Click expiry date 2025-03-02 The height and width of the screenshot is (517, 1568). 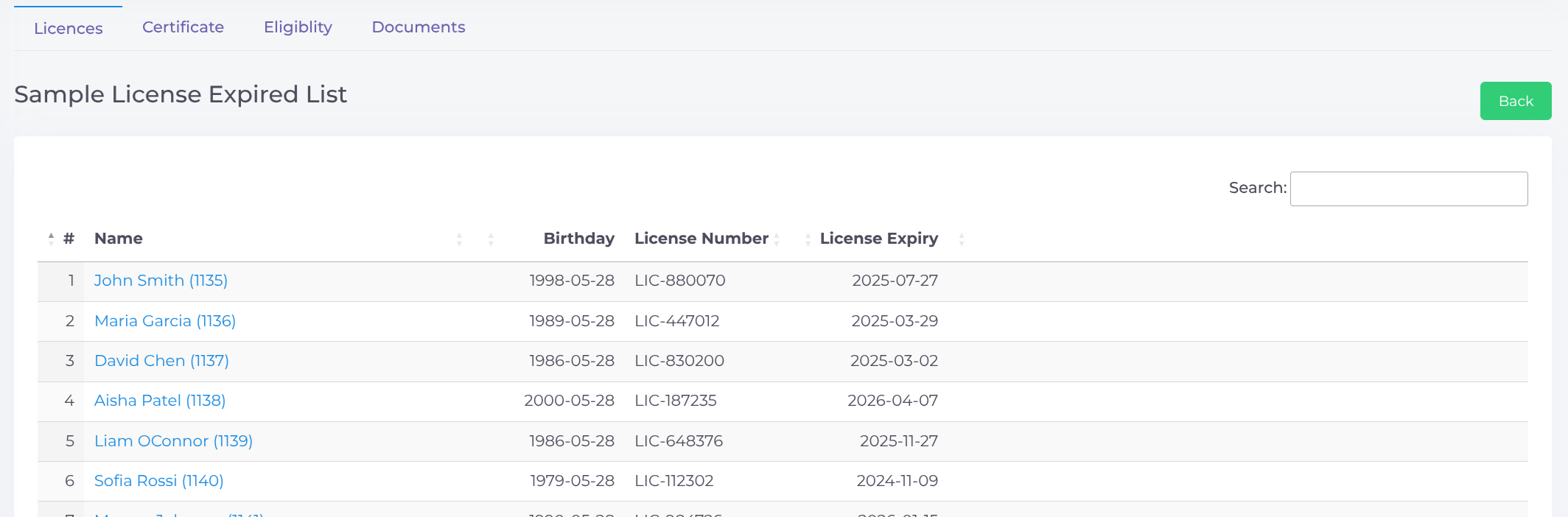click(x=895, y=361)
